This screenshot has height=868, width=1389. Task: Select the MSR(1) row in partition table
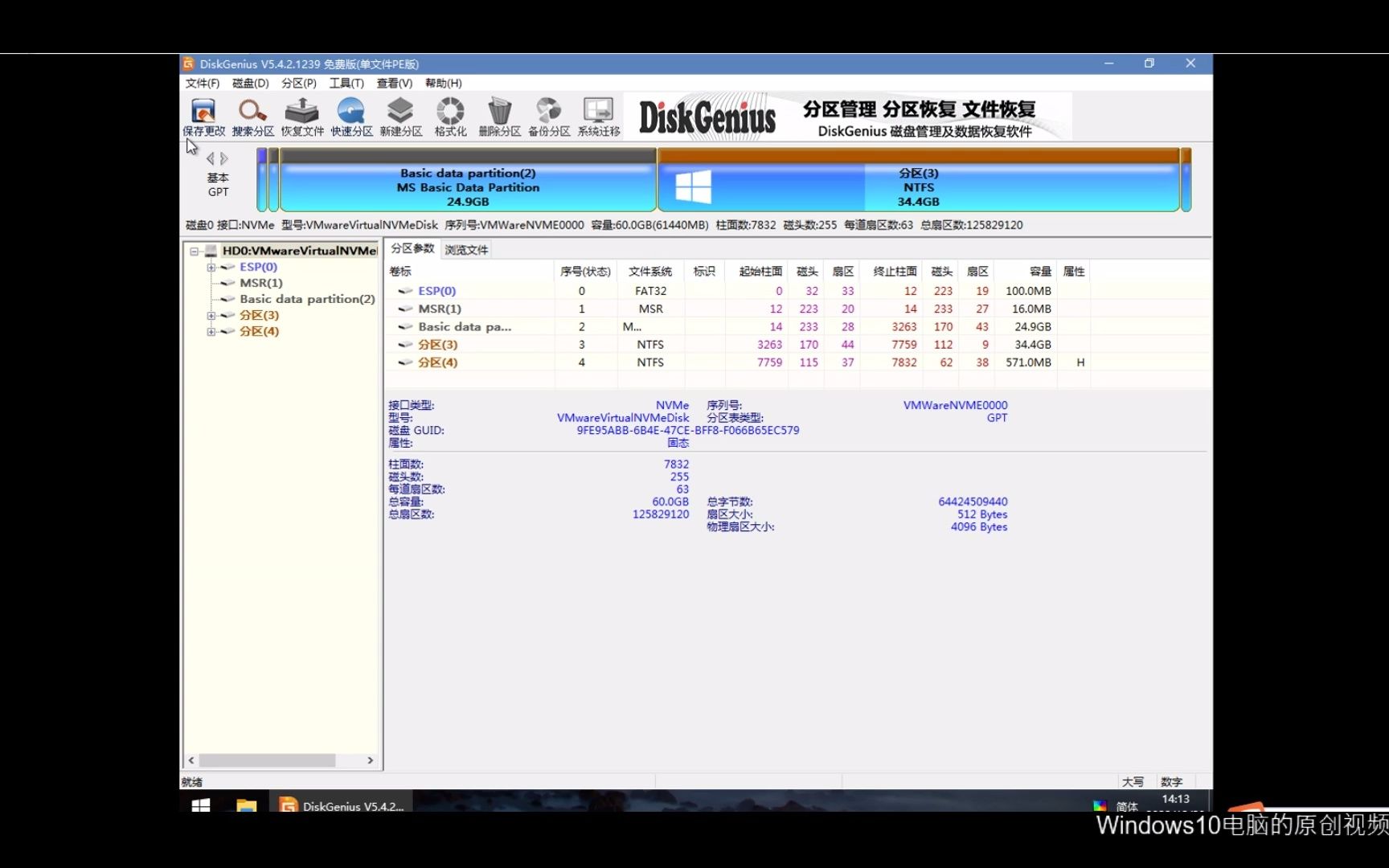[x=738, y=309]
